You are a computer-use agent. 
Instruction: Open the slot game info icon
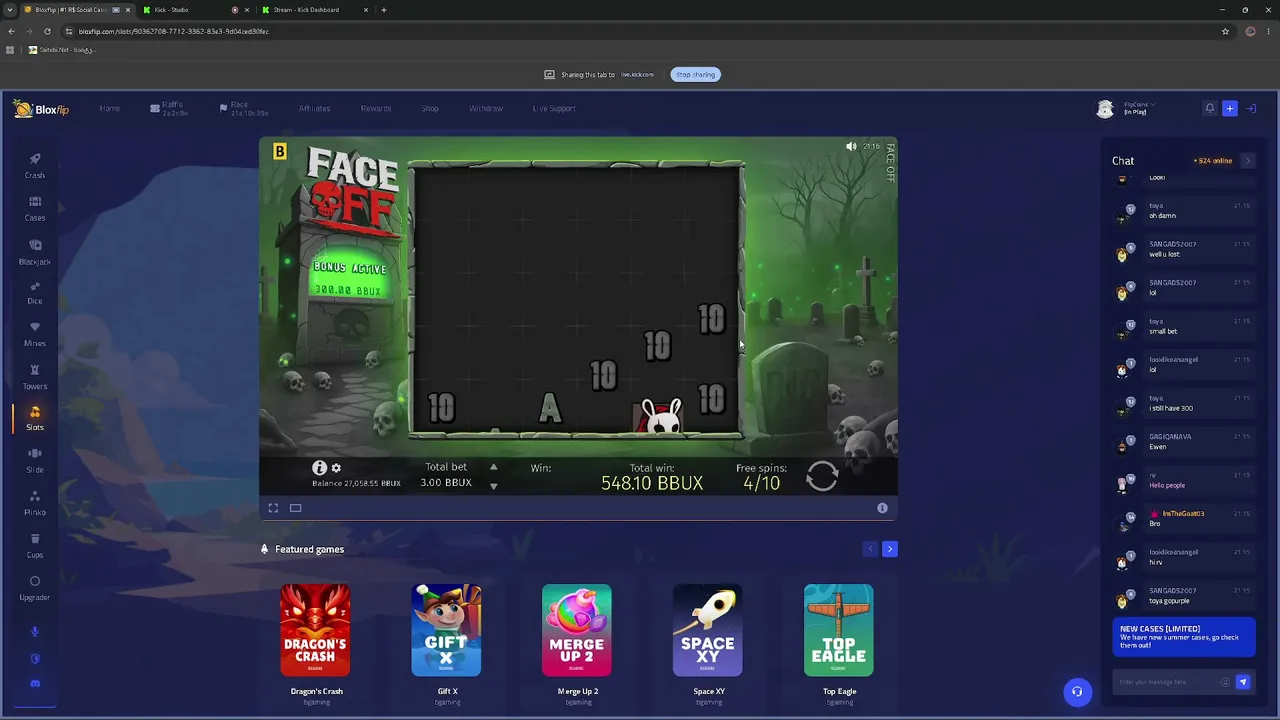[x=319, y=468]
